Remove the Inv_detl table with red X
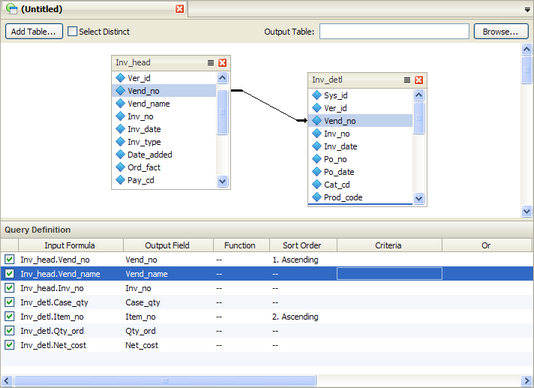Viewport: 534px width, 388px height. pyautogui.click(x=419, y=80)
